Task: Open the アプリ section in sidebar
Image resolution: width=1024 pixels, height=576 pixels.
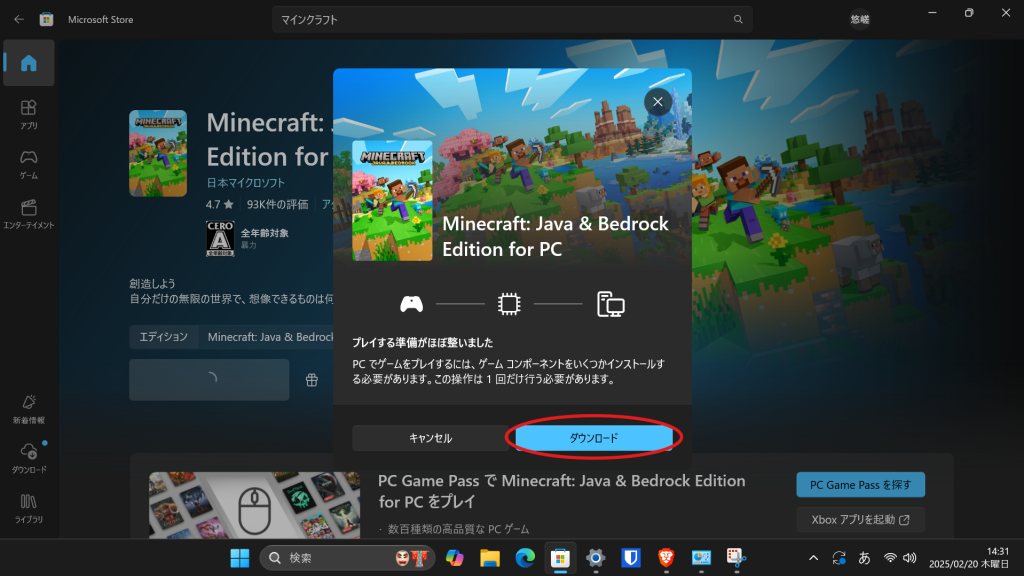Action: 28,113
